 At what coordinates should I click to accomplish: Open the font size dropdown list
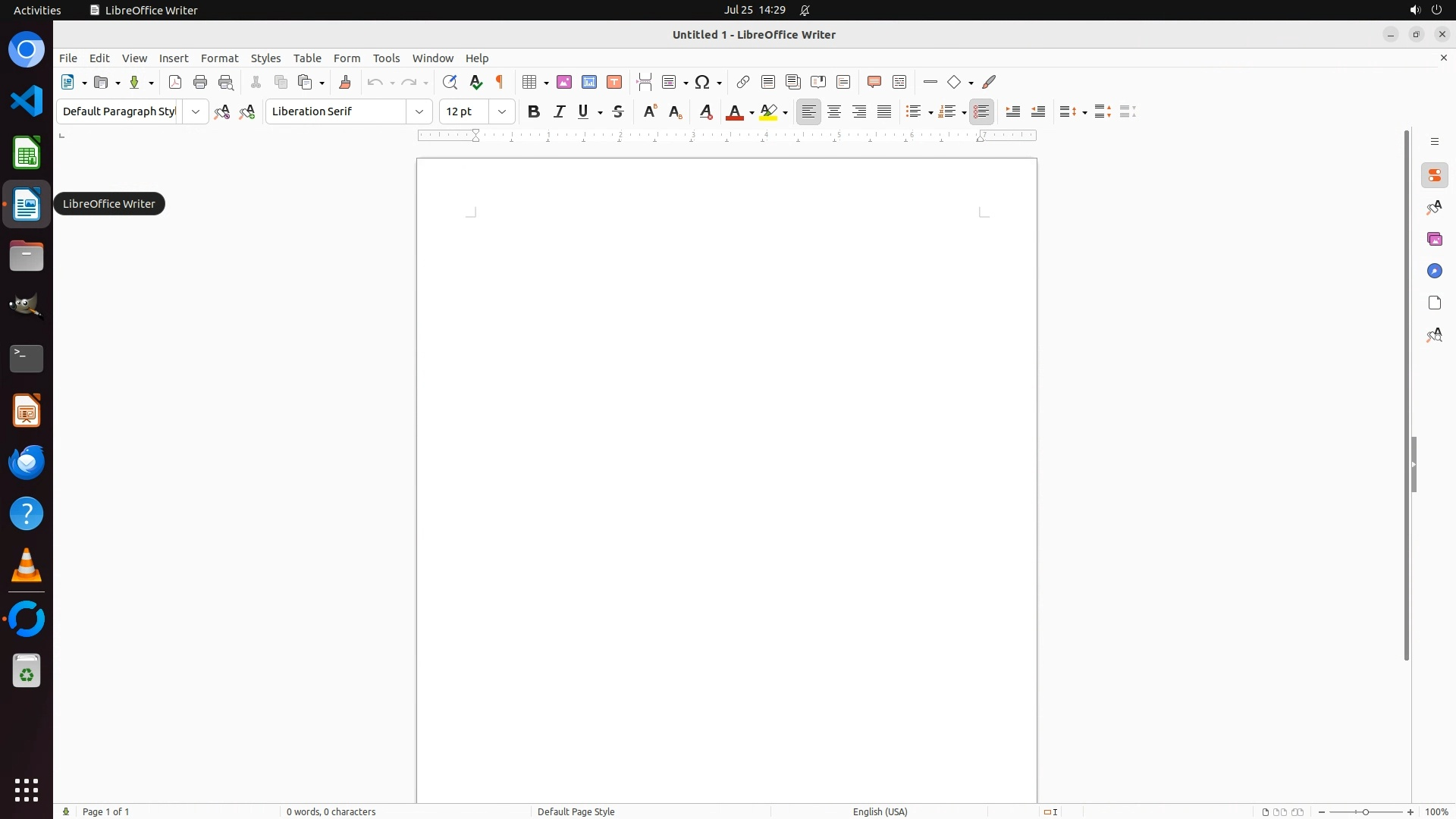tap(502, 111)
